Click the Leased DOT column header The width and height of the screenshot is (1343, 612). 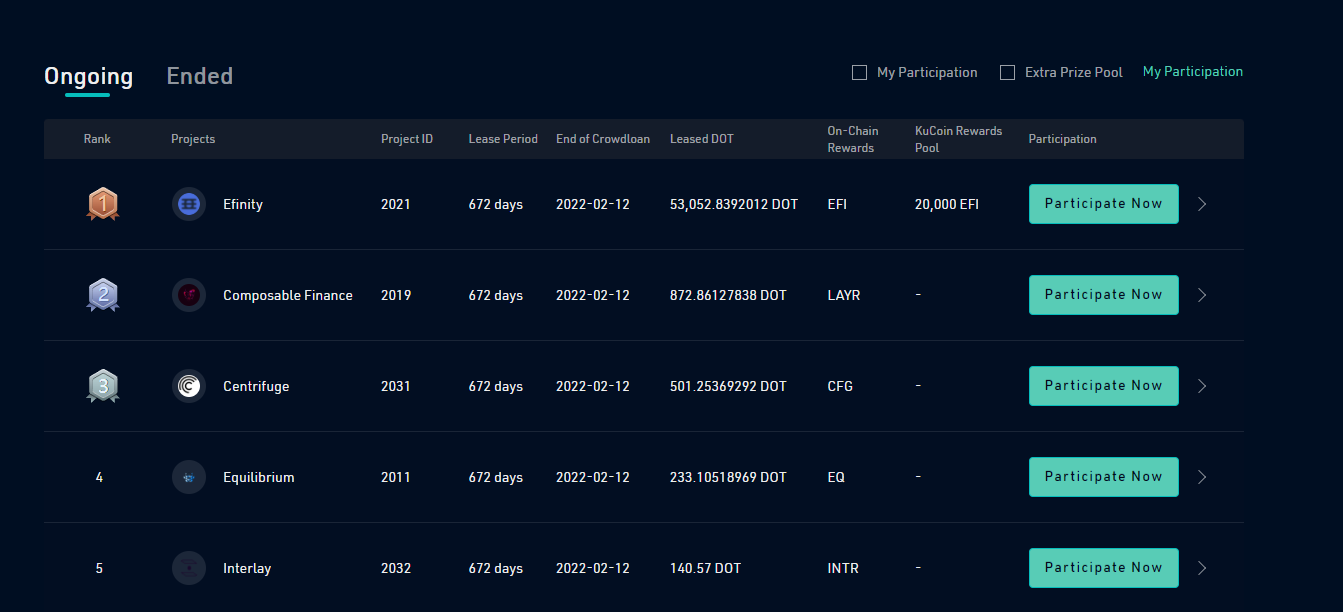tap(702, 139)
